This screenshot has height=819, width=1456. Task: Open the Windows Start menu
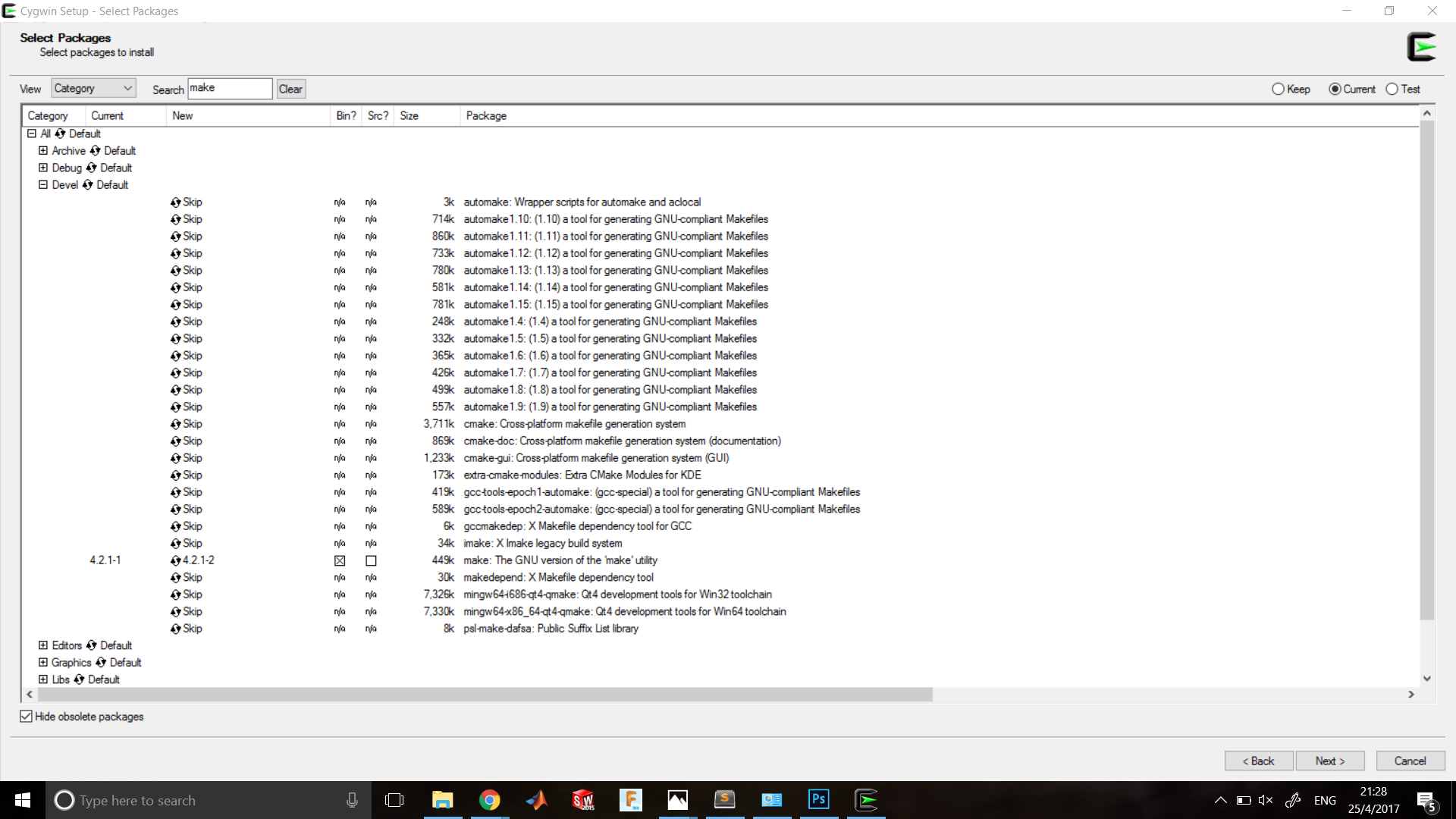[x=23, y=800]
